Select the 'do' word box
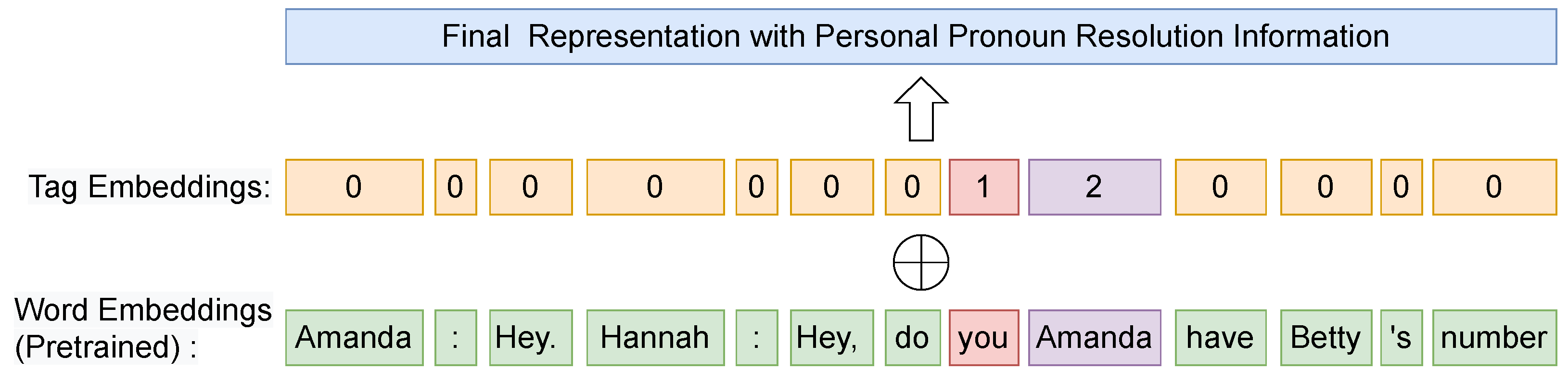The width and height of the screenshot is (1568, 383). [x=912, y=338]
